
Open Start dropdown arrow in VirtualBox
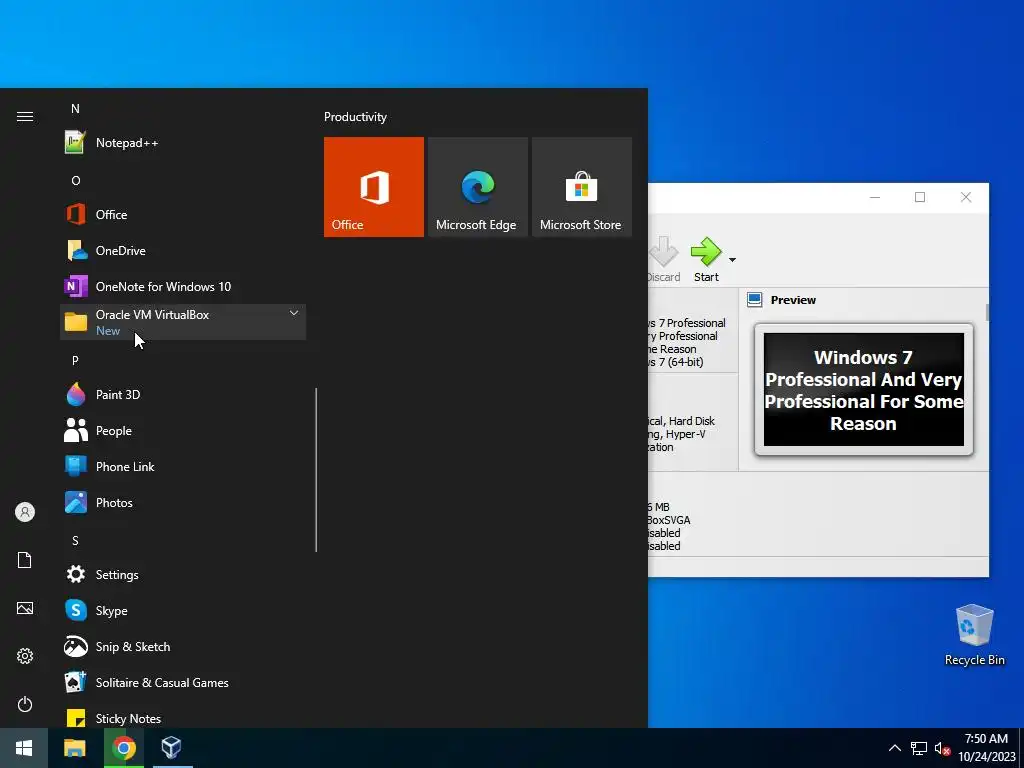click(x=732, y=259)
